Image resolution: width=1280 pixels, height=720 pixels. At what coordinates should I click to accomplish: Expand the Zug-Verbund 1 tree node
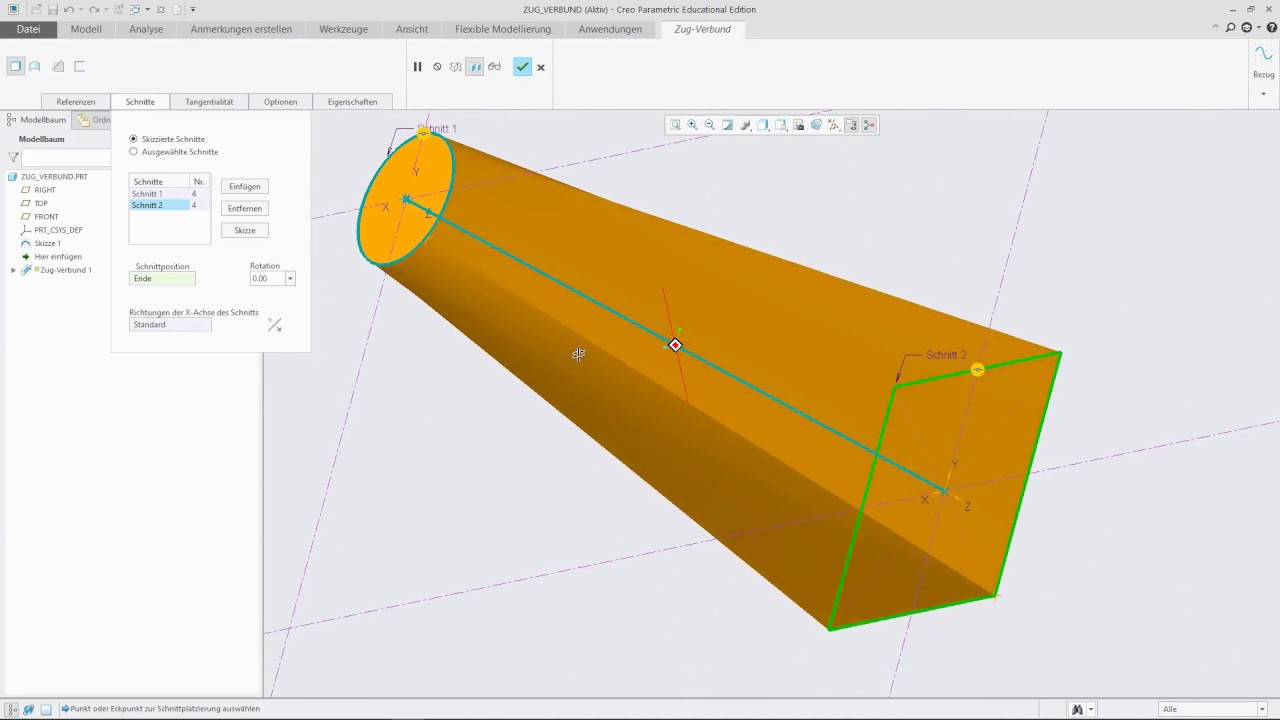(13, 270)
